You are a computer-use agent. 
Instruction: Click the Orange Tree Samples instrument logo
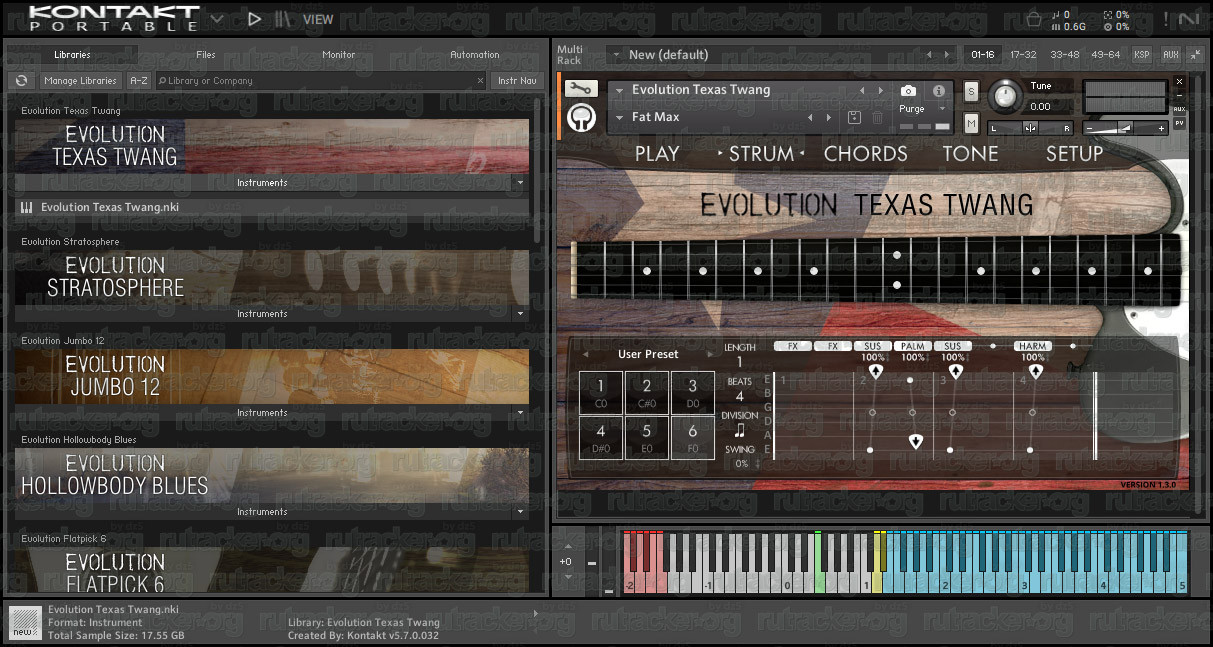tap(580, 118)
